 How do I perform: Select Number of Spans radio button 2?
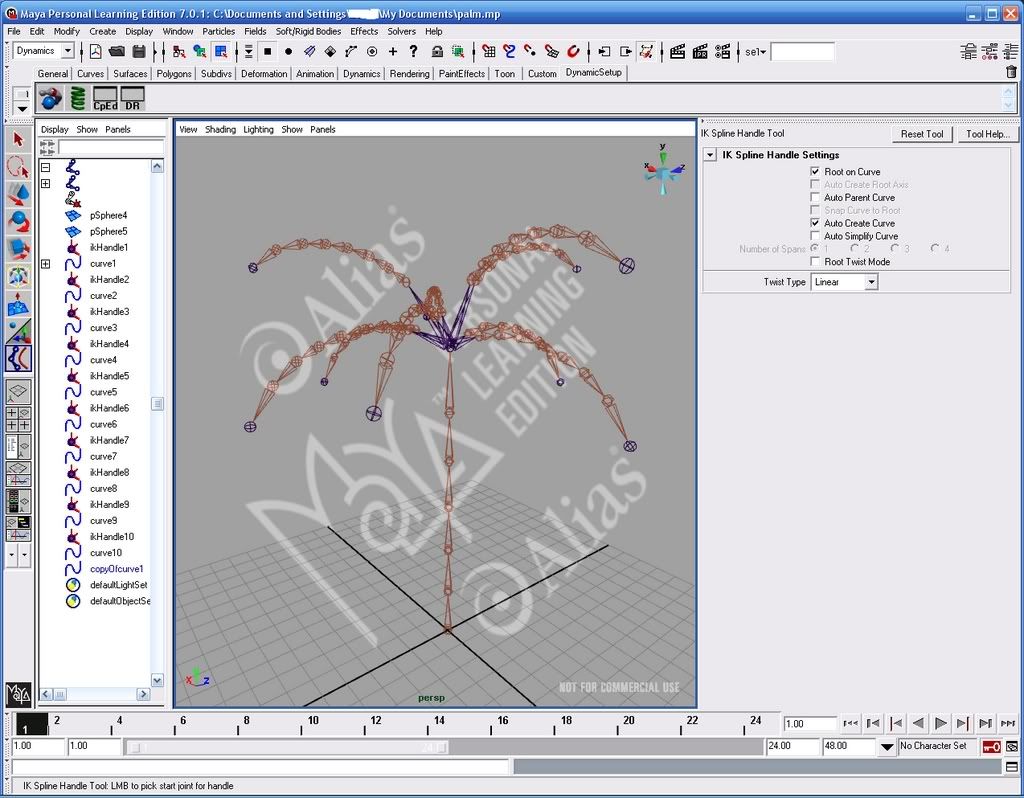tap(855, 249)
